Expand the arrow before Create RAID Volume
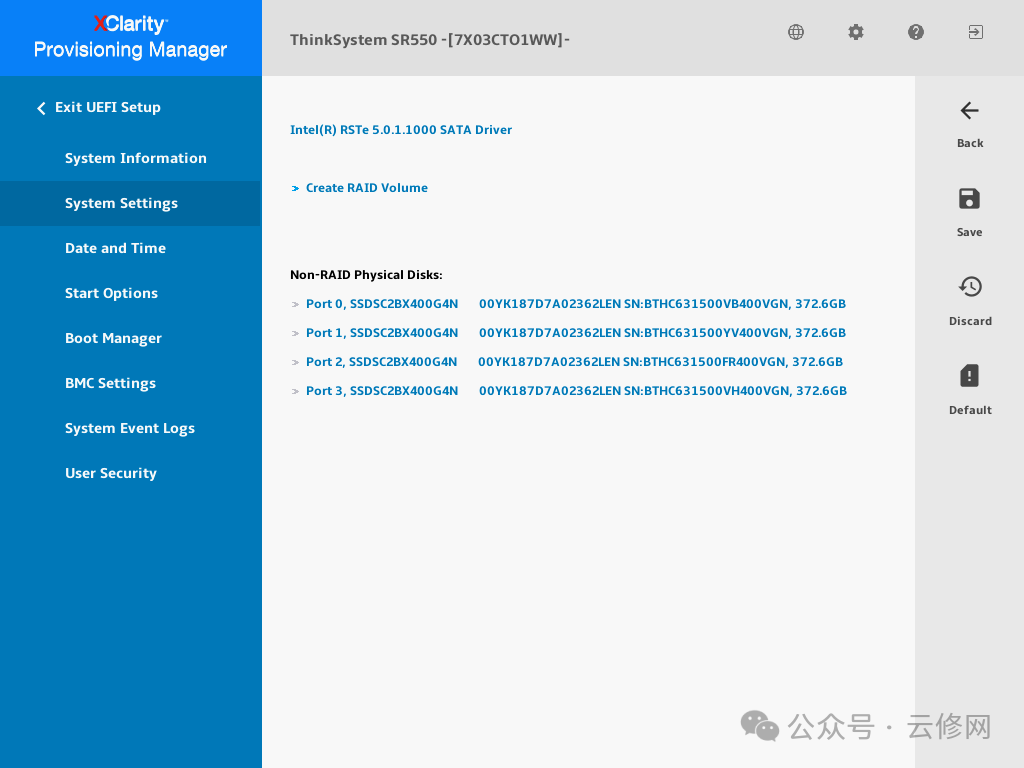The height and width of the screenshot is (768, 1024). (x=295, y=188)
